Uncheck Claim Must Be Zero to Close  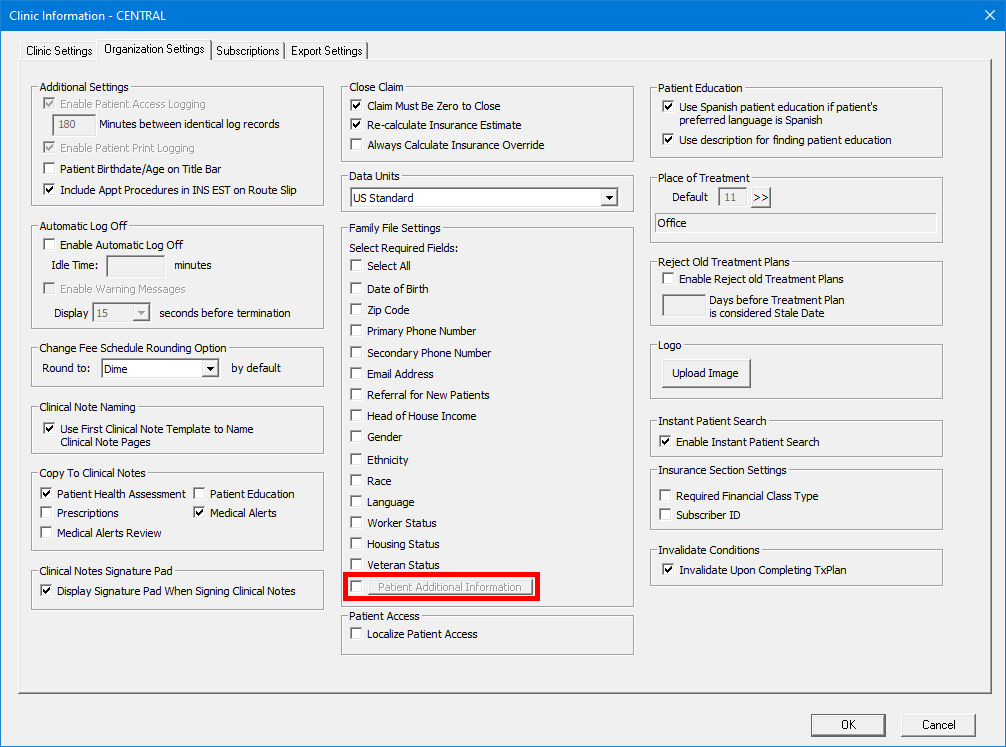357,106
